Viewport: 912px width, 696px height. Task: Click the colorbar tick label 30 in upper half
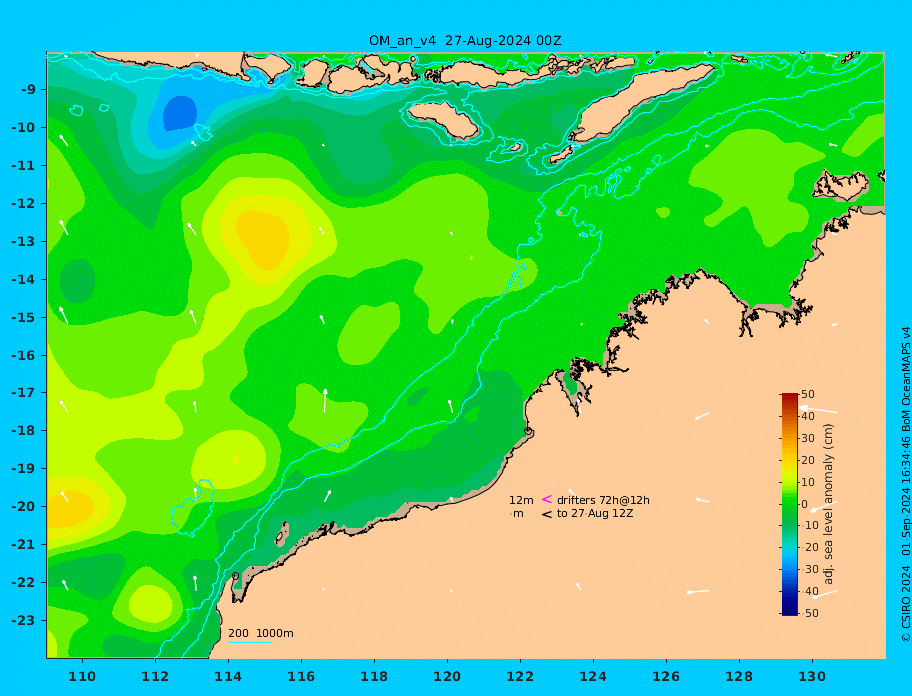click(808, 438)
